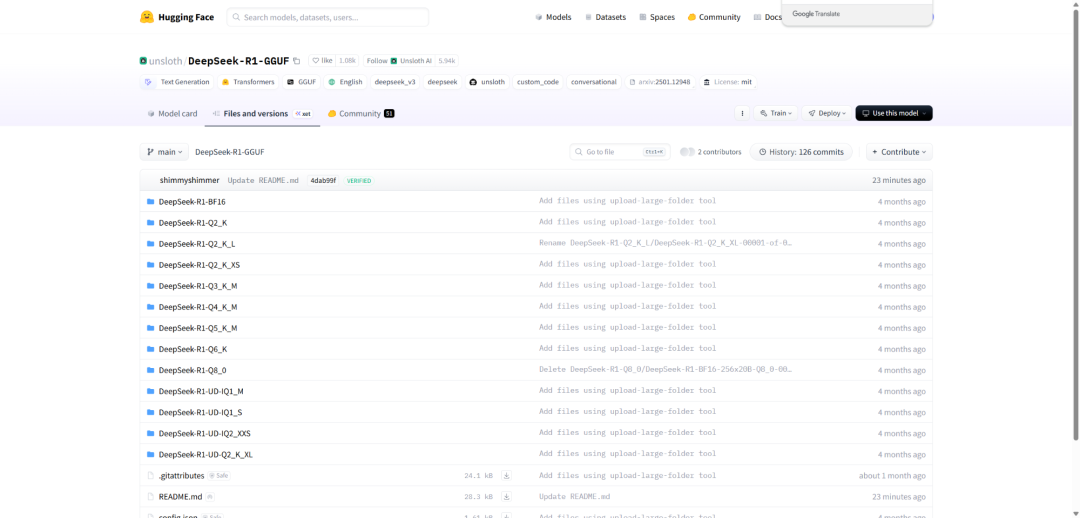Open the README.md file
1080x518 pixels.
[x=180, y=497]
